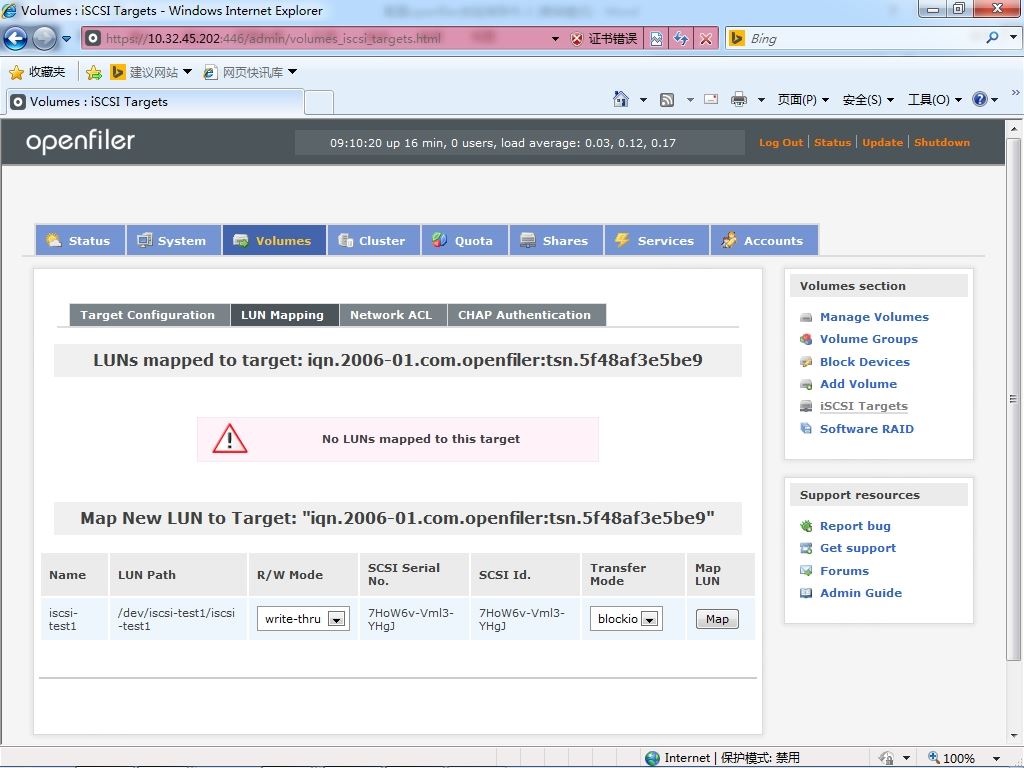Click the Forums icon
1024x768 pixels.
click(807, 571)
